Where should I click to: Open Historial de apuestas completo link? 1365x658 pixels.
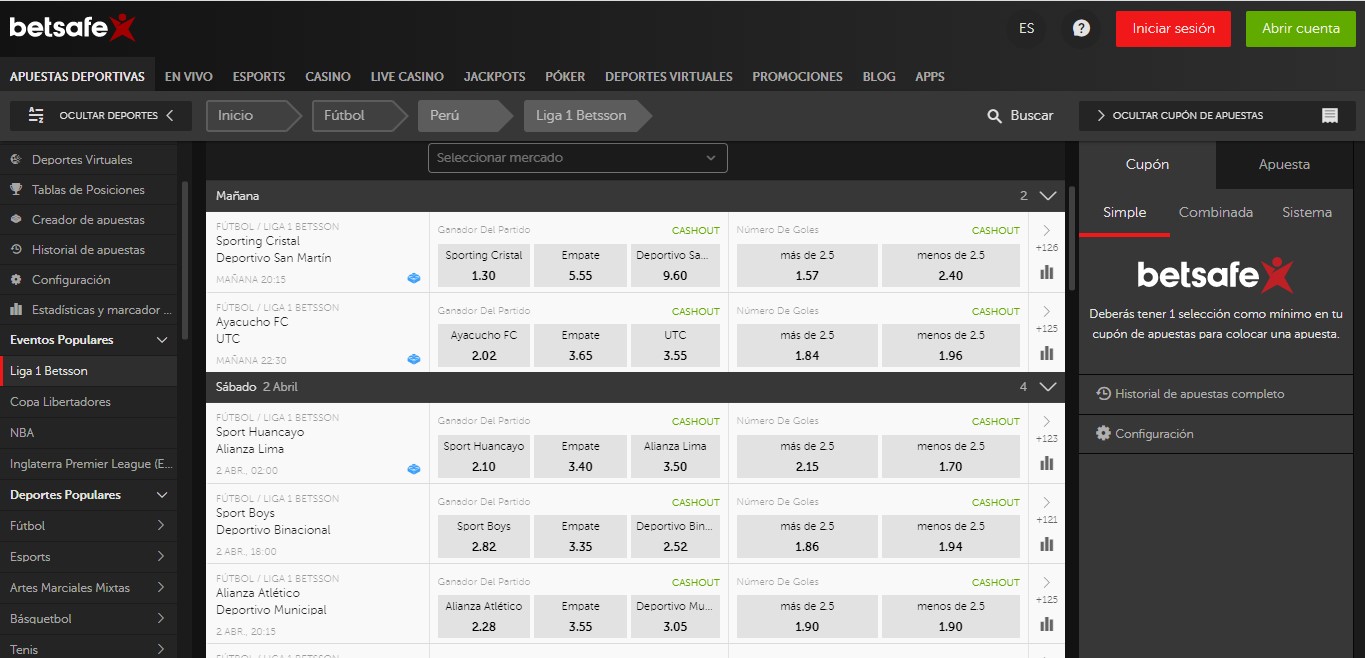point(1199,394)
